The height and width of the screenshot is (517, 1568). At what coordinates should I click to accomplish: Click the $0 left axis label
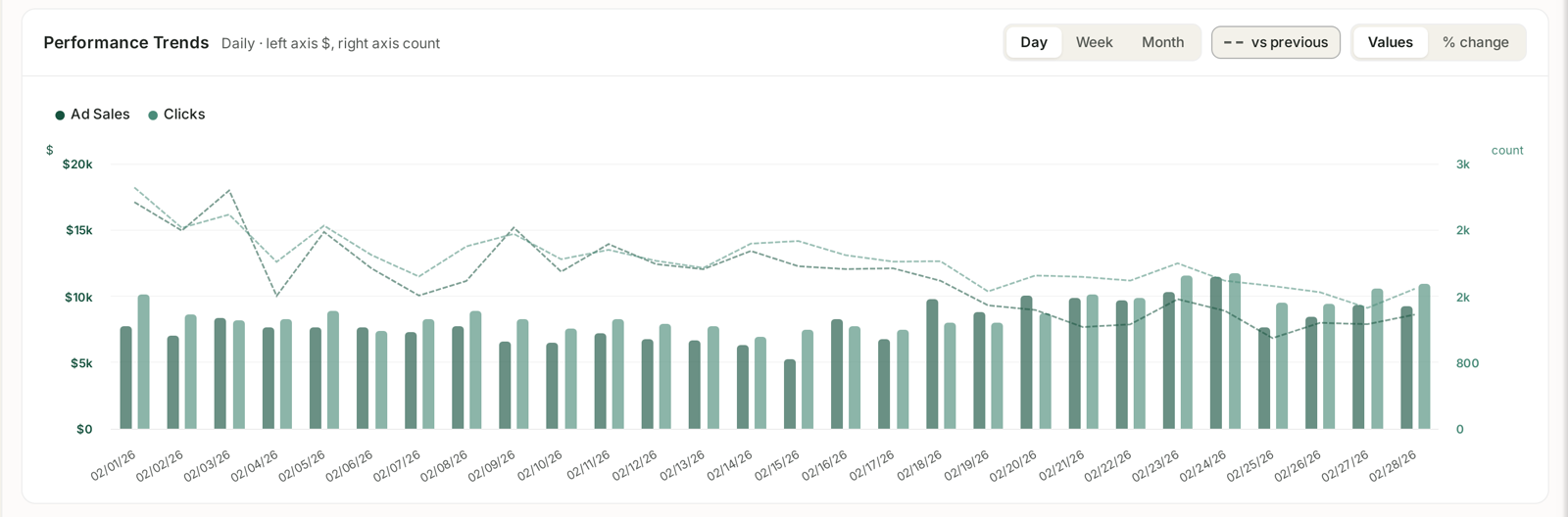click(x=84, y=429)
